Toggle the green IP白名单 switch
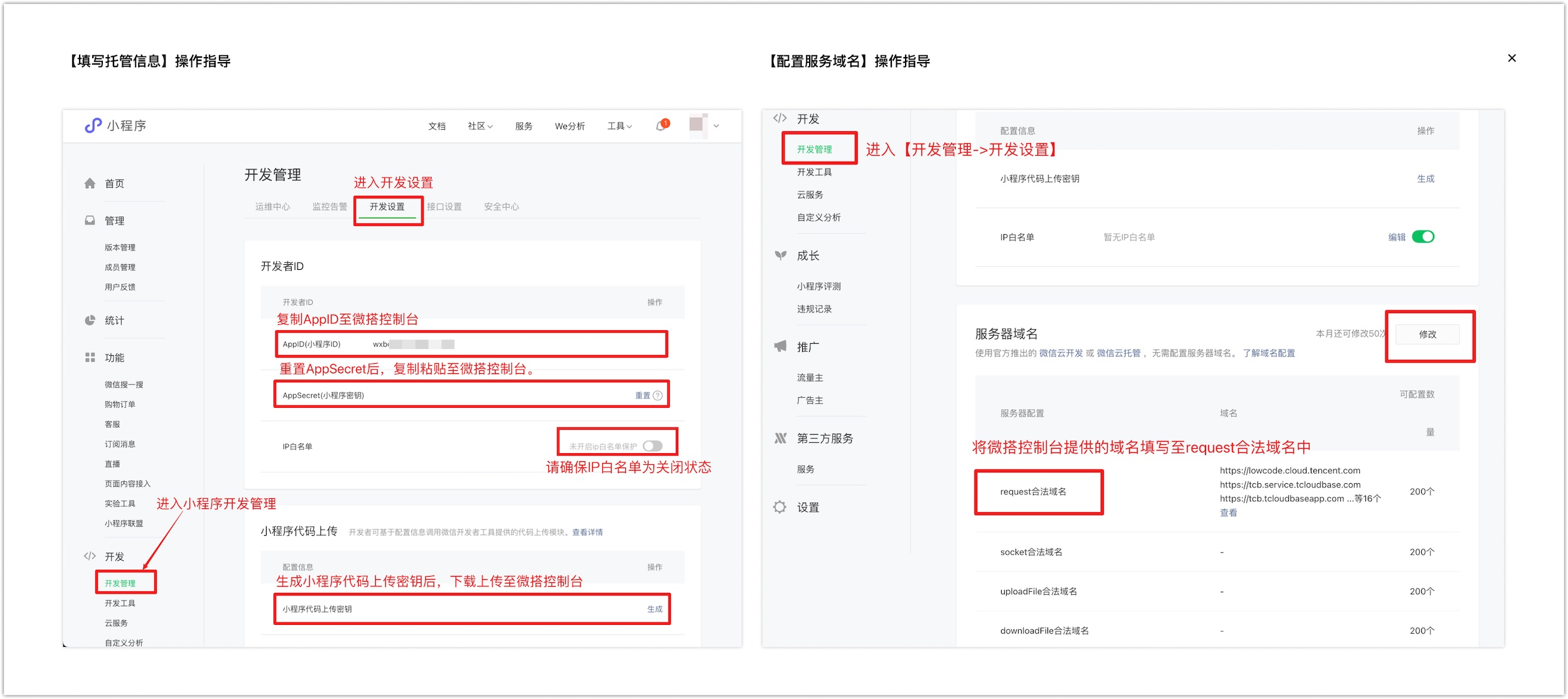The width and height of the screenshot is (1568, 699). (1423, 237)
